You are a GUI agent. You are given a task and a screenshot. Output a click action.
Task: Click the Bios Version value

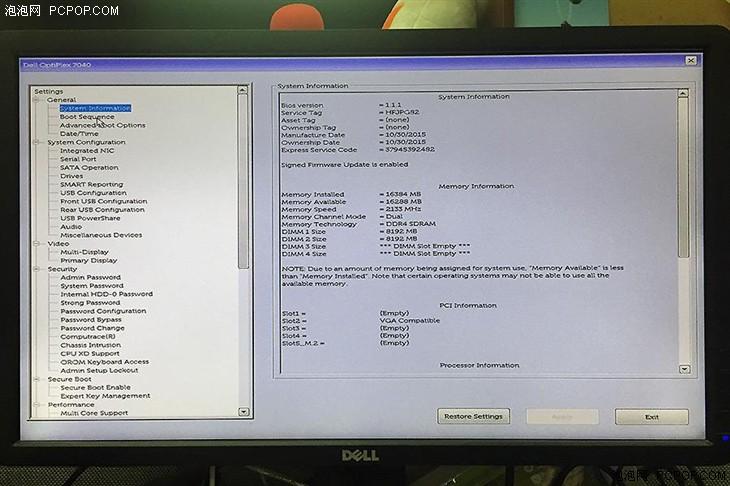point(393,105)
